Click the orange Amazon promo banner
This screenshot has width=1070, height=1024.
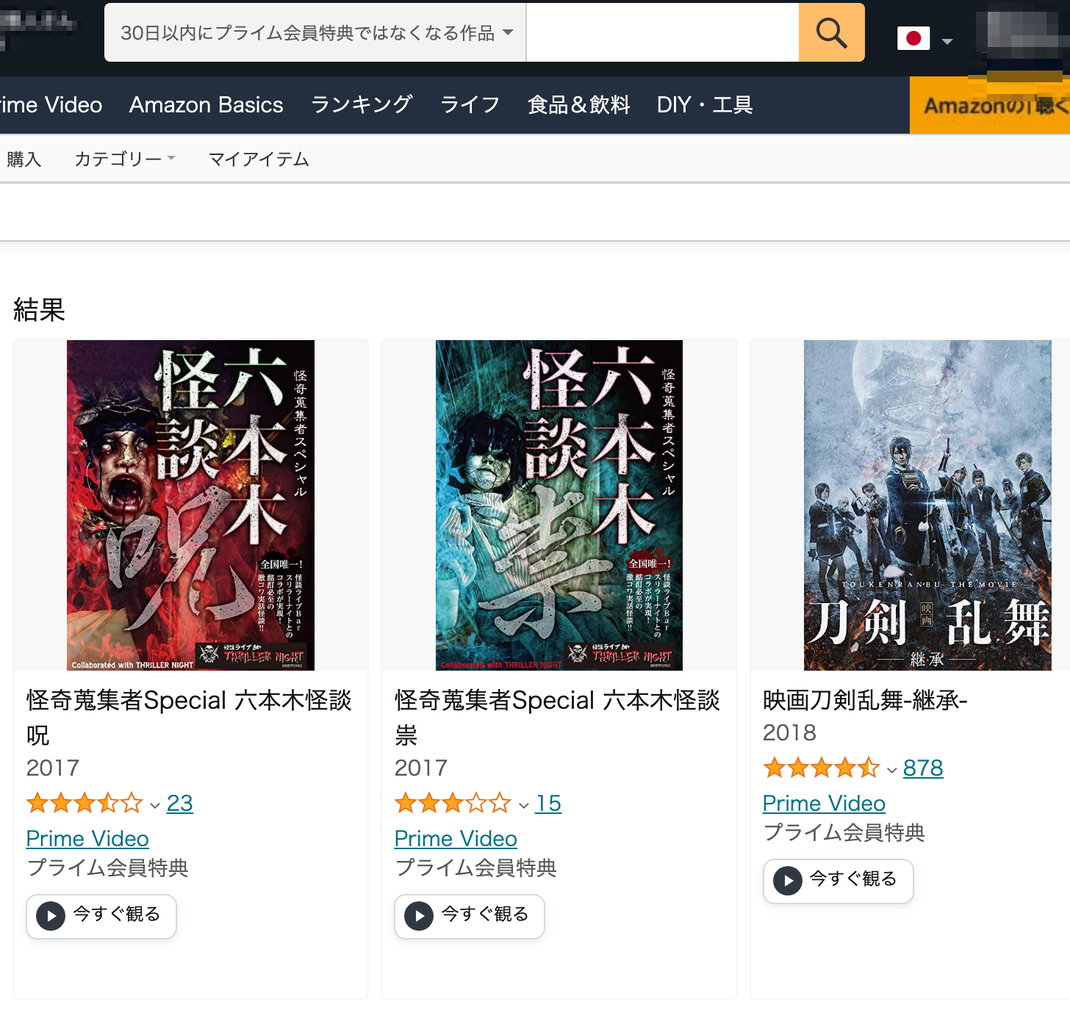click(x=989, y=105)
